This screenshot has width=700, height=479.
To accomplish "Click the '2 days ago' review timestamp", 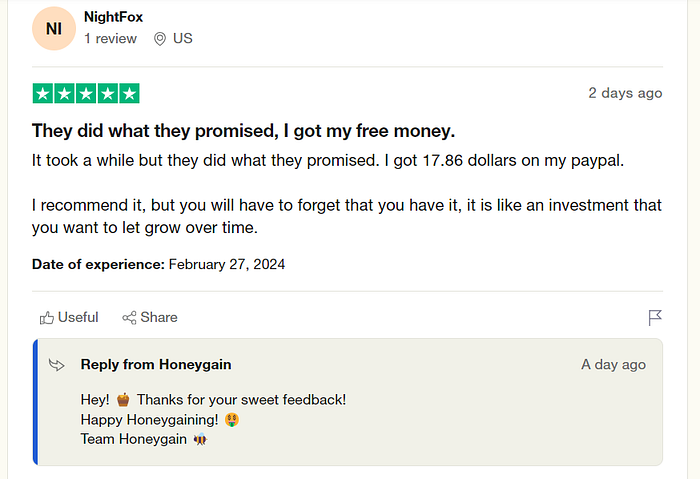I will click(625, 93).
